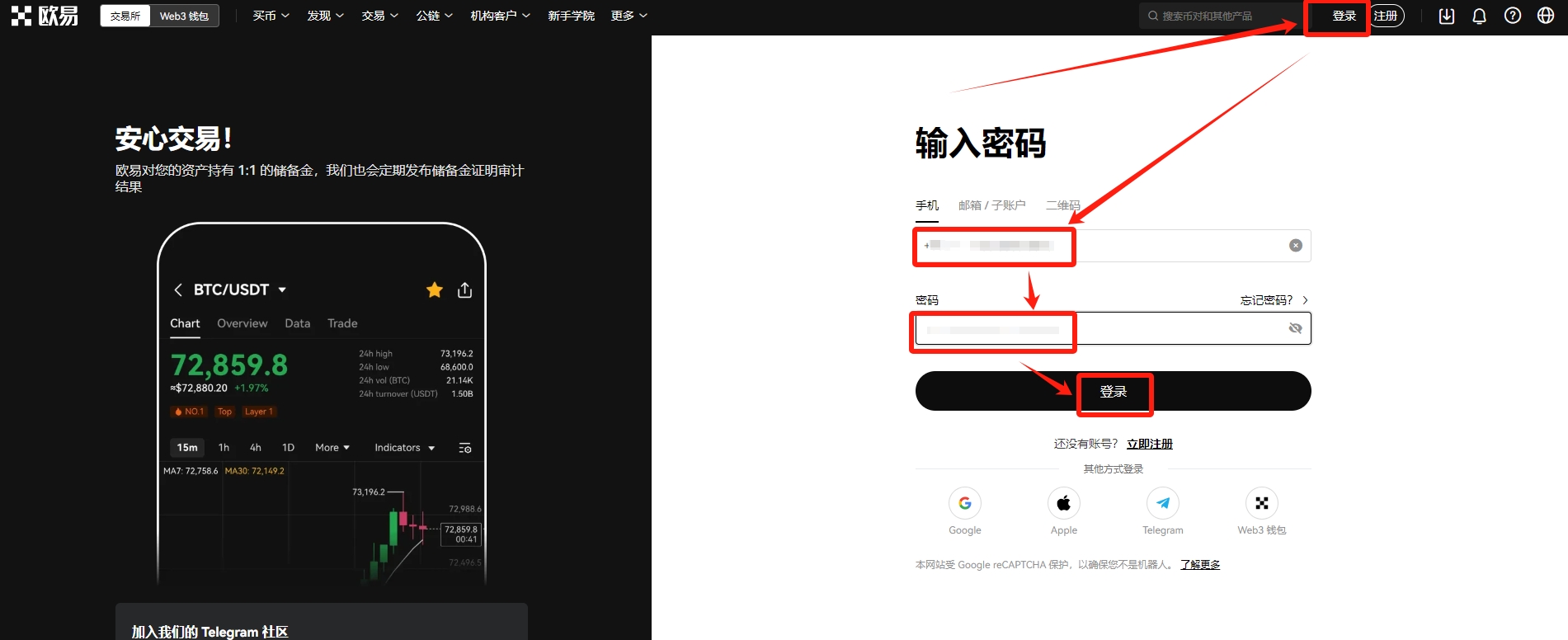Sign in with Telegram icon
The width and height of the screenshot is (1568, 640).
pyautogui.click(x=1163, y=503)
